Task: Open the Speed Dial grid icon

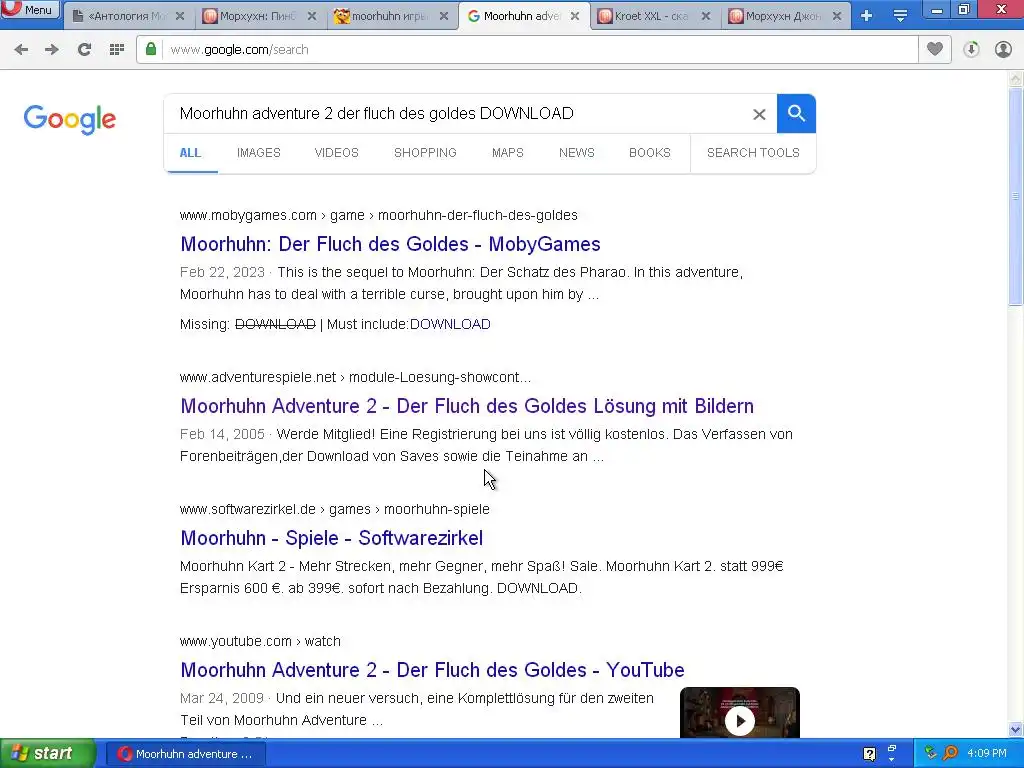Action: (117, 50)
